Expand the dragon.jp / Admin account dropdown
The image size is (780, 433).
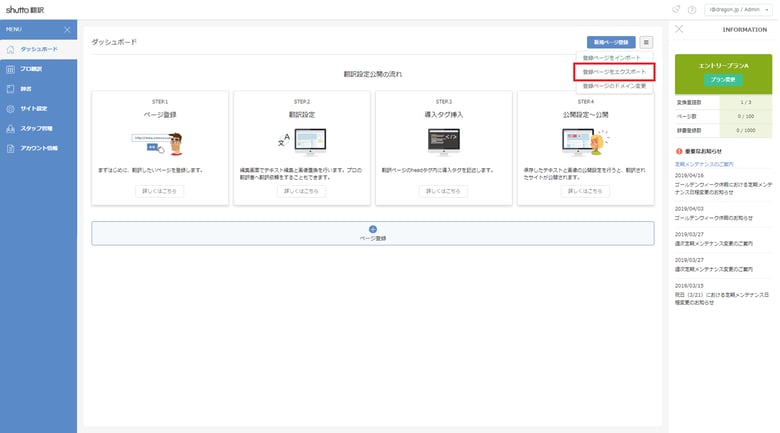[738, 9]
